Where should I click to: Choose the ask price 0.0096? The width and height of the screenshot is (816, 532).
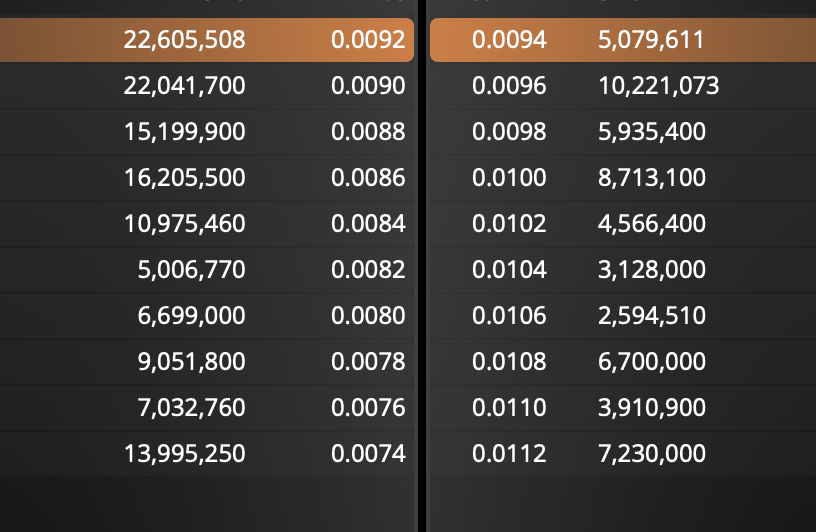click(x=509, y=86)
